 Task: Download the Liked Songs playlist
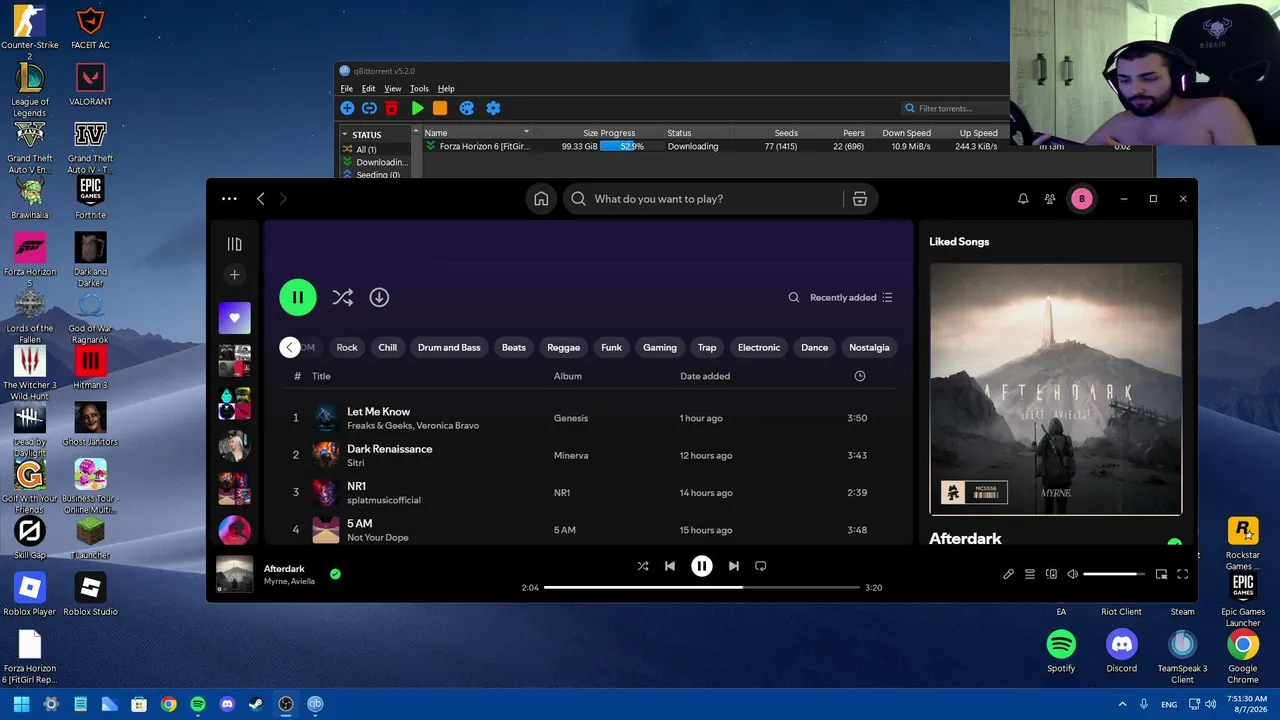click(x=379, y=297)
